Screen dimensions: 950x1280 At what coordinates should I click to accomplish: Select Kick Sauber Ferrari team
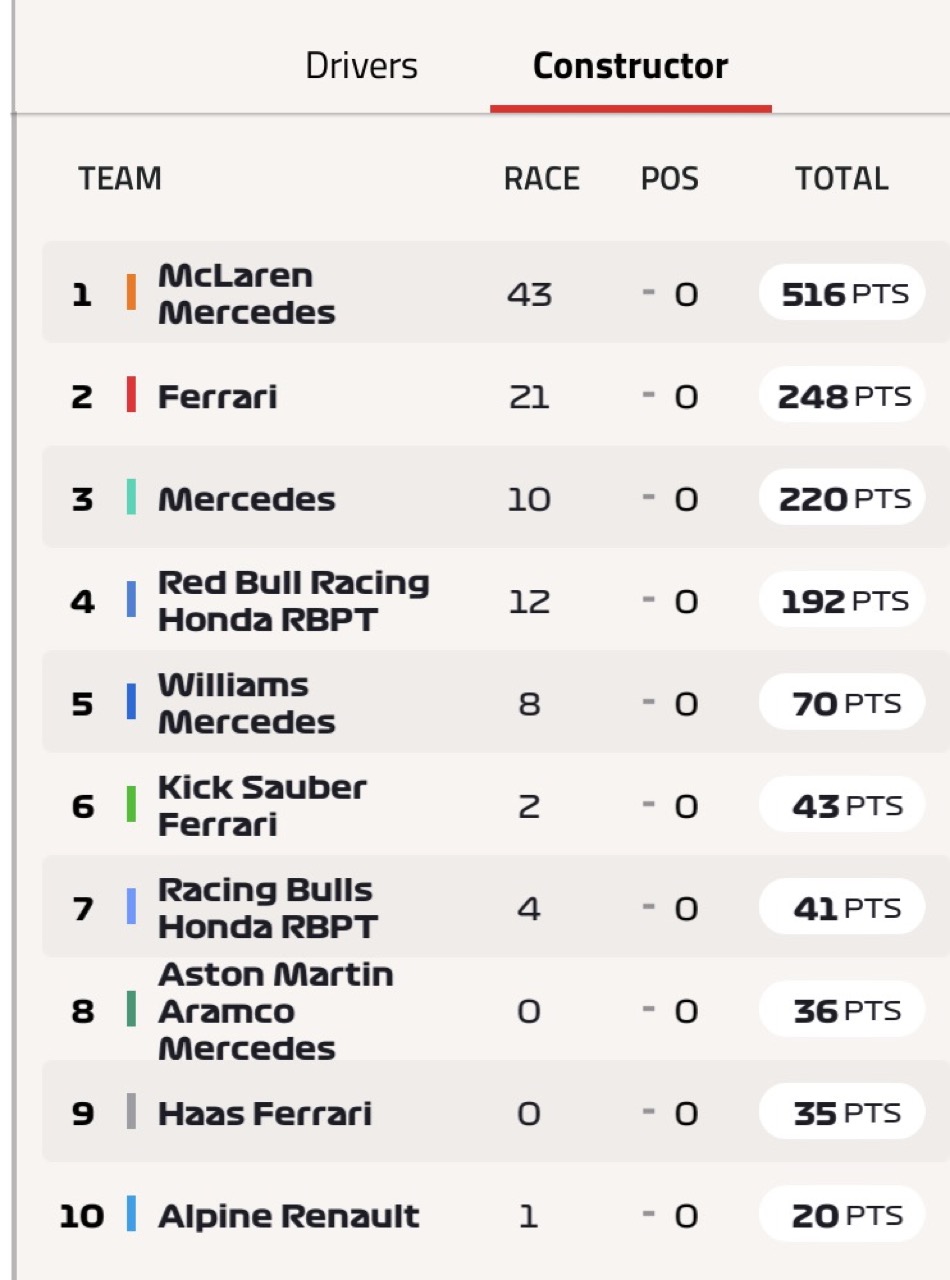pos(262,805)
